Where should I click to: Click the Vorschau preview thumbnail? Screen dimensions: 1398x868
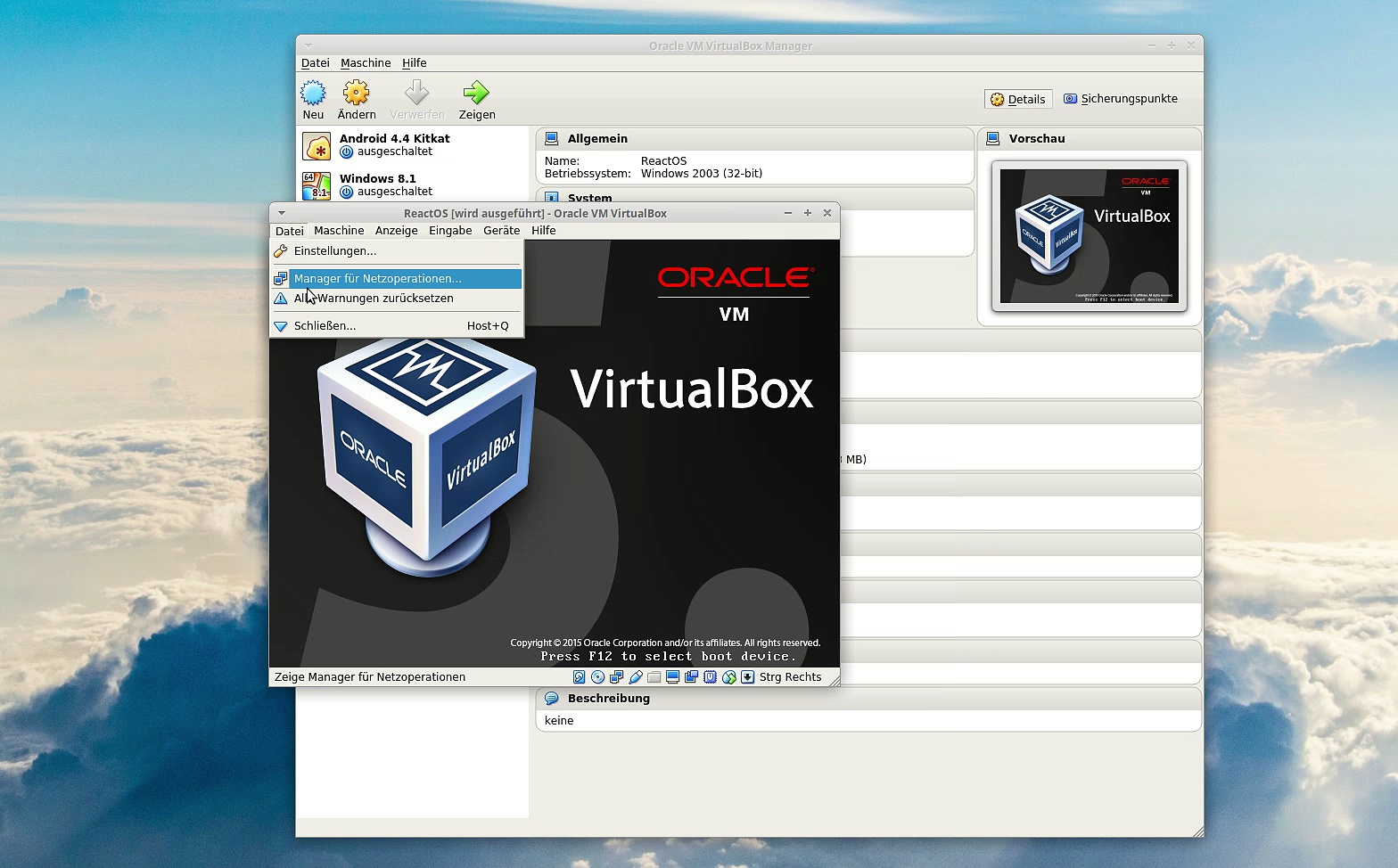tap(1089, 236)
